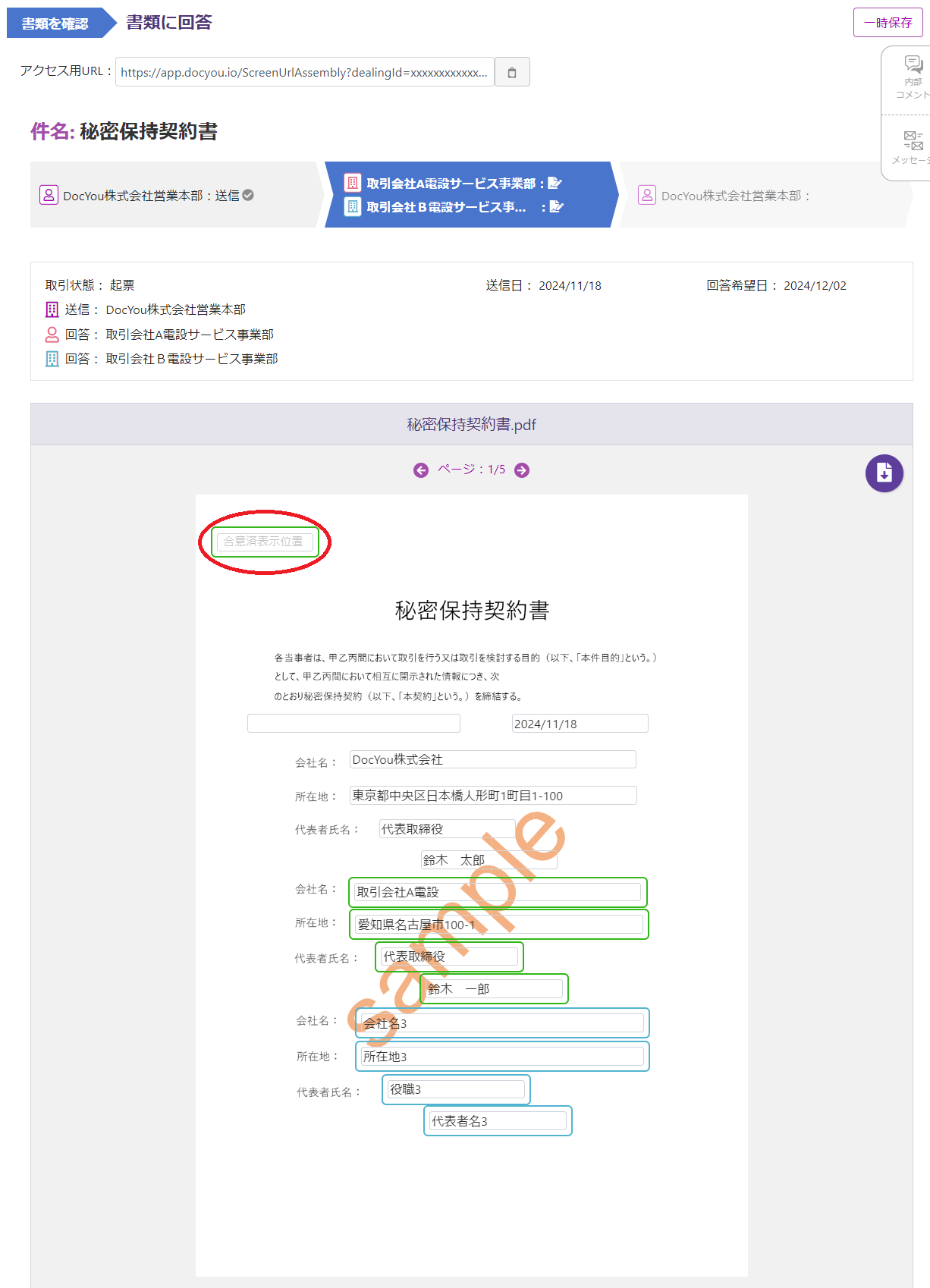Click edit pen icon for 取引会社A step
Viewport: 930px width, 1288px height.
coord(555,183)
